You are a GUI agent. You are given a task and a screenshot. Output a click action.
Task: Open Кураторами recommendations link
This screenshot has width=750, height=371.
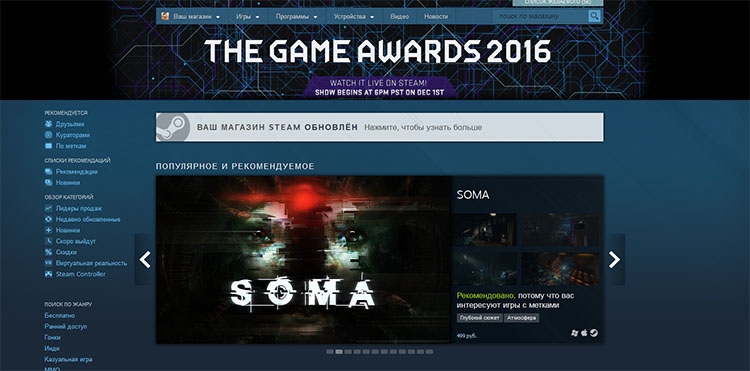coord(73,135)
